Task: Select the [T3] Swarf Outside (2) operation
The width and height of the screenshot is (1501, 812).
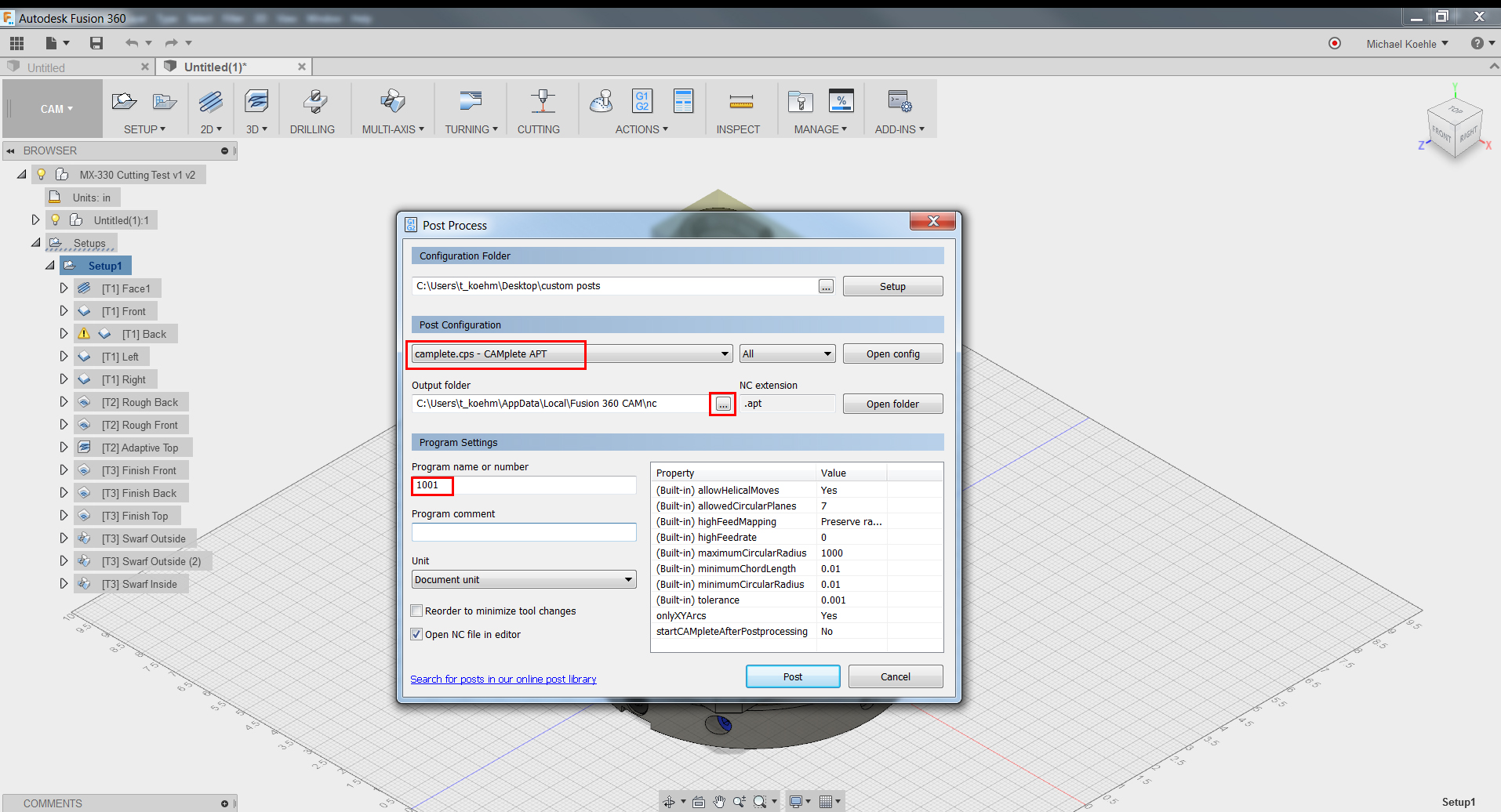Action: pos(151,561)
